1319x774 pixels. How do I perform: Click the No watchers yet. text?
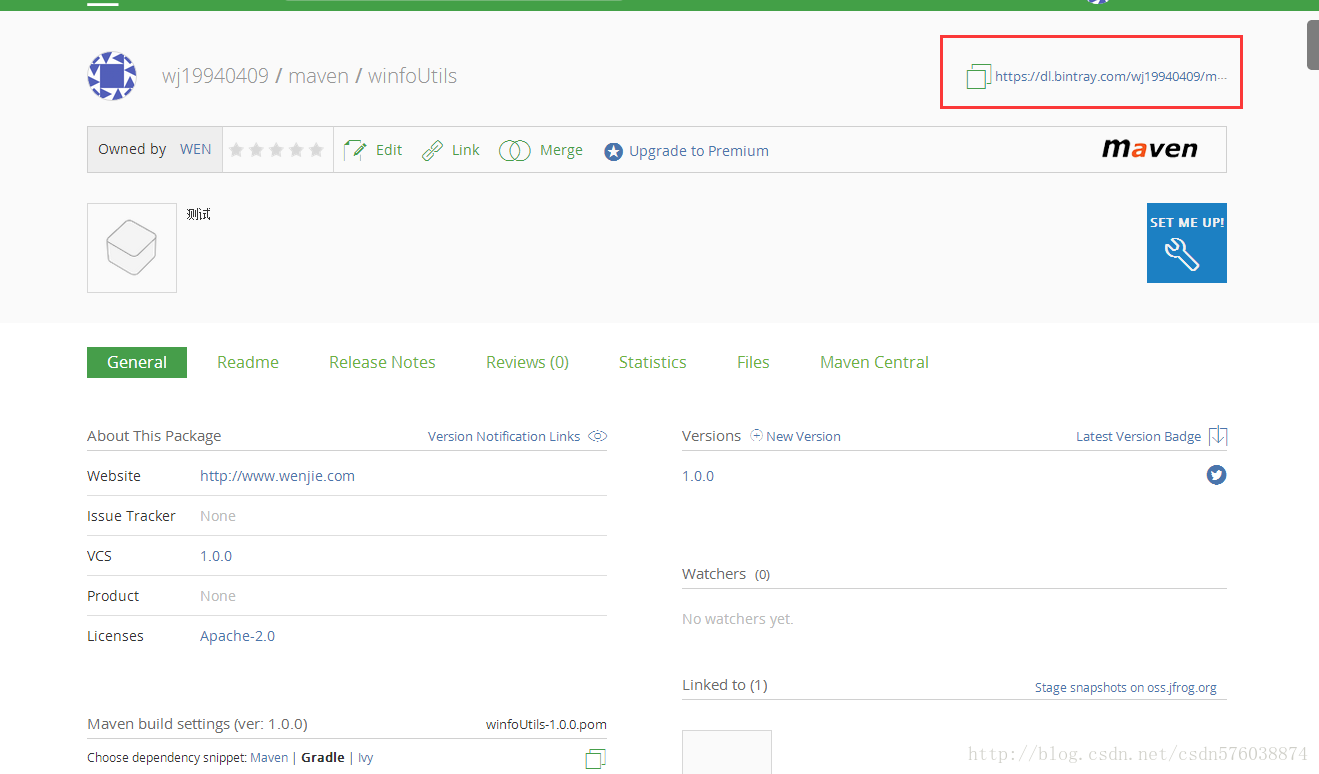pyautogui.click(x=738, y=619)
